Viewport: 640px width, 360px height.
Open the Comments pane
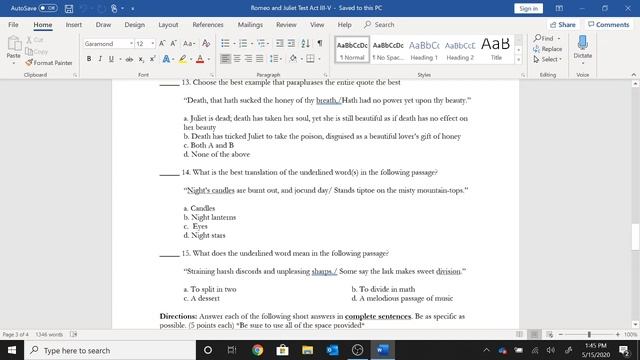[608, 24]
